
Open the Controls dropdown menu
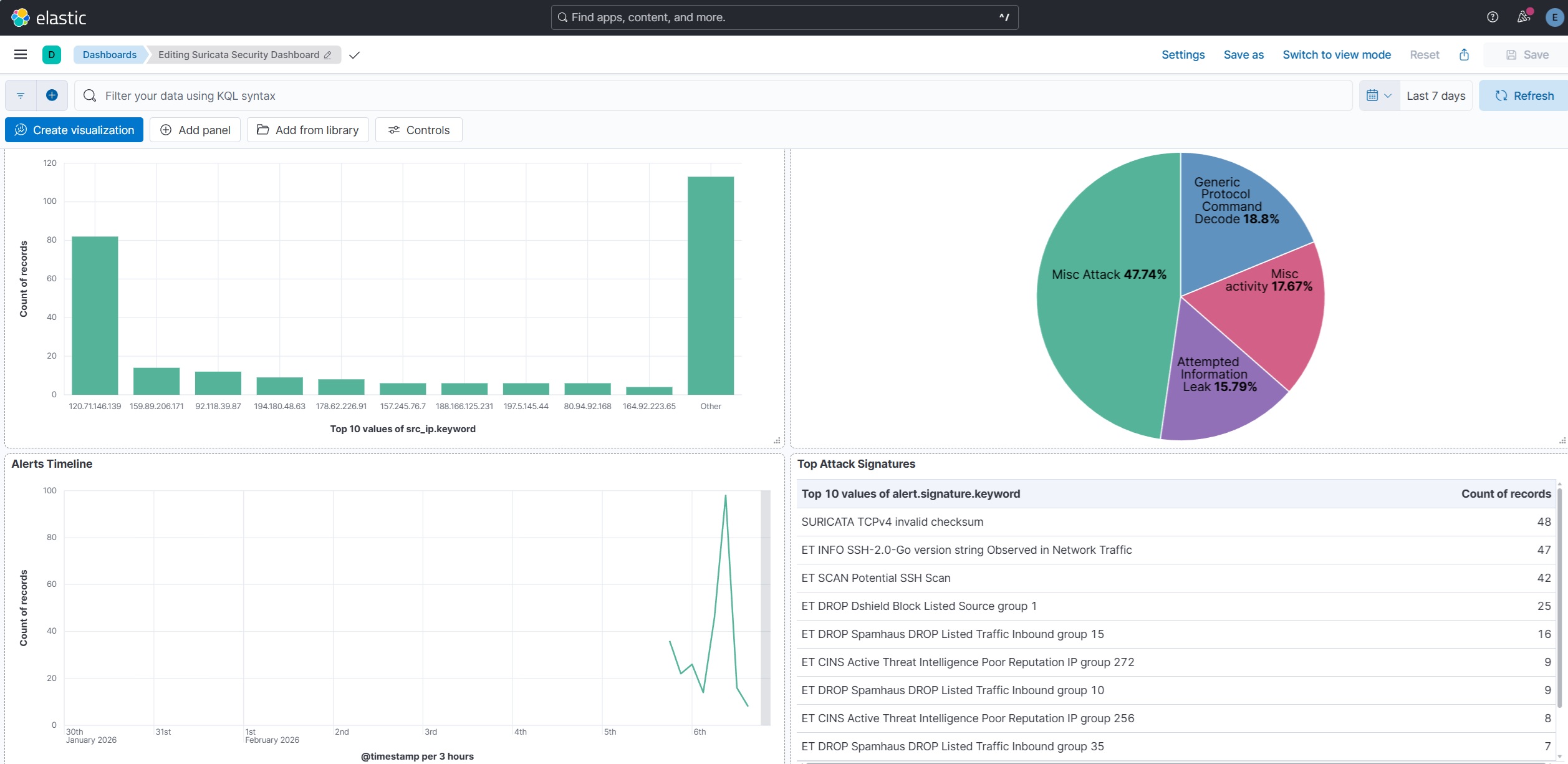click(418, 130)
